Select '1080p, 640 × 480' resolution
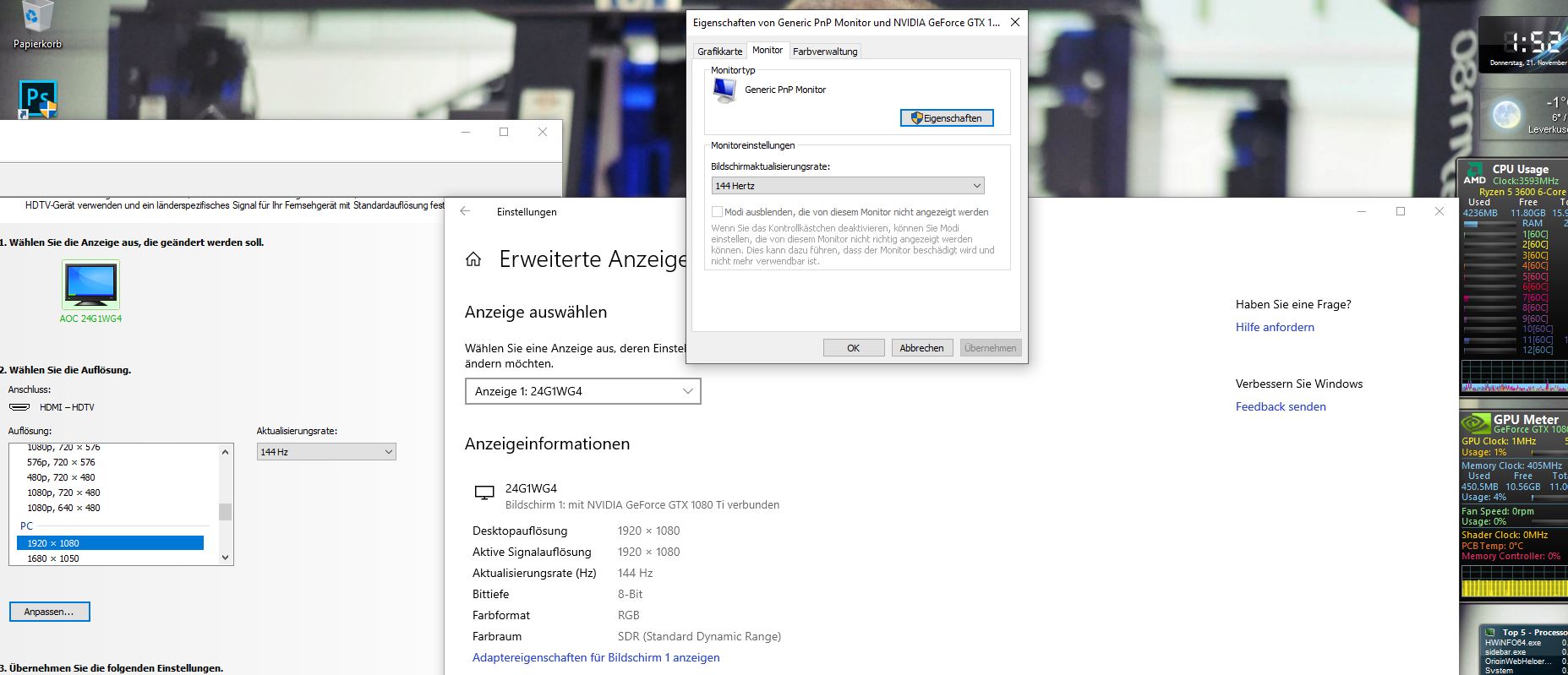 (x=63, y=508)
